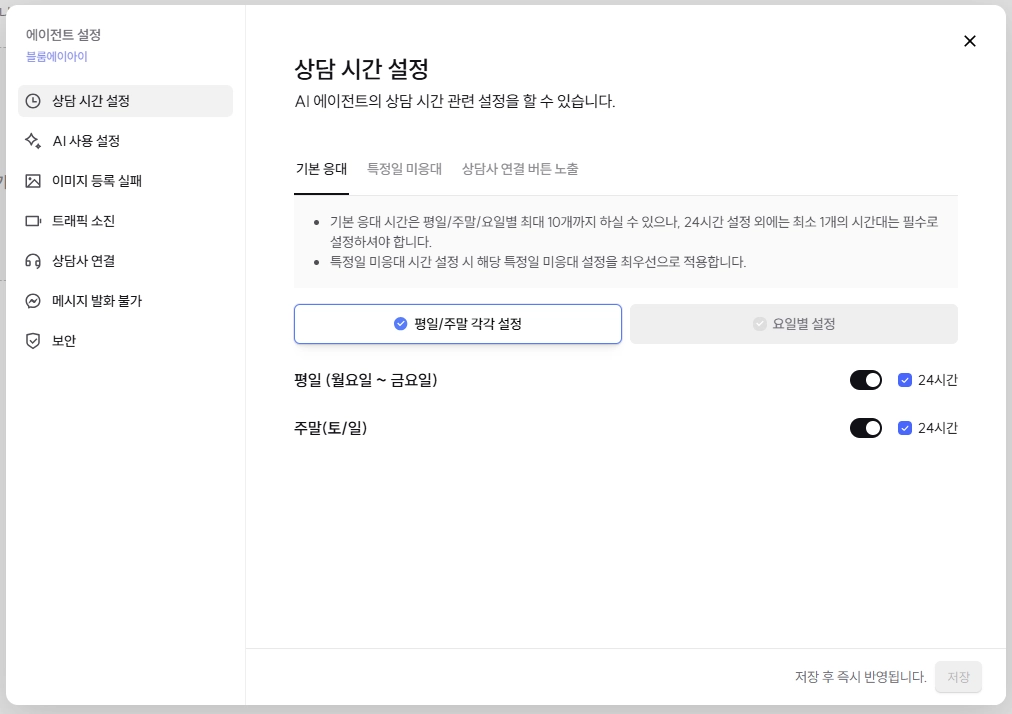Click the sparkle icon beside AI 사용 설정

[x=33, y=141]
